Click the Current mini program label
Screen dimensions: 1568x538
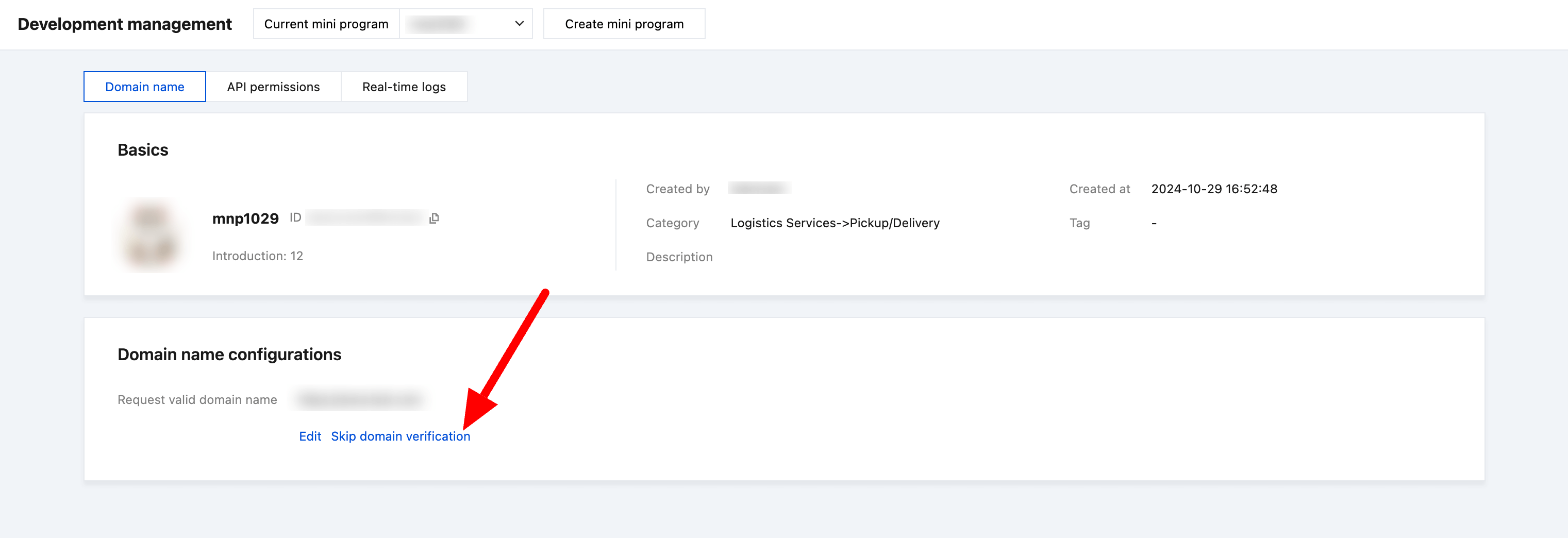pyautogui.click(x=326, y=24)
